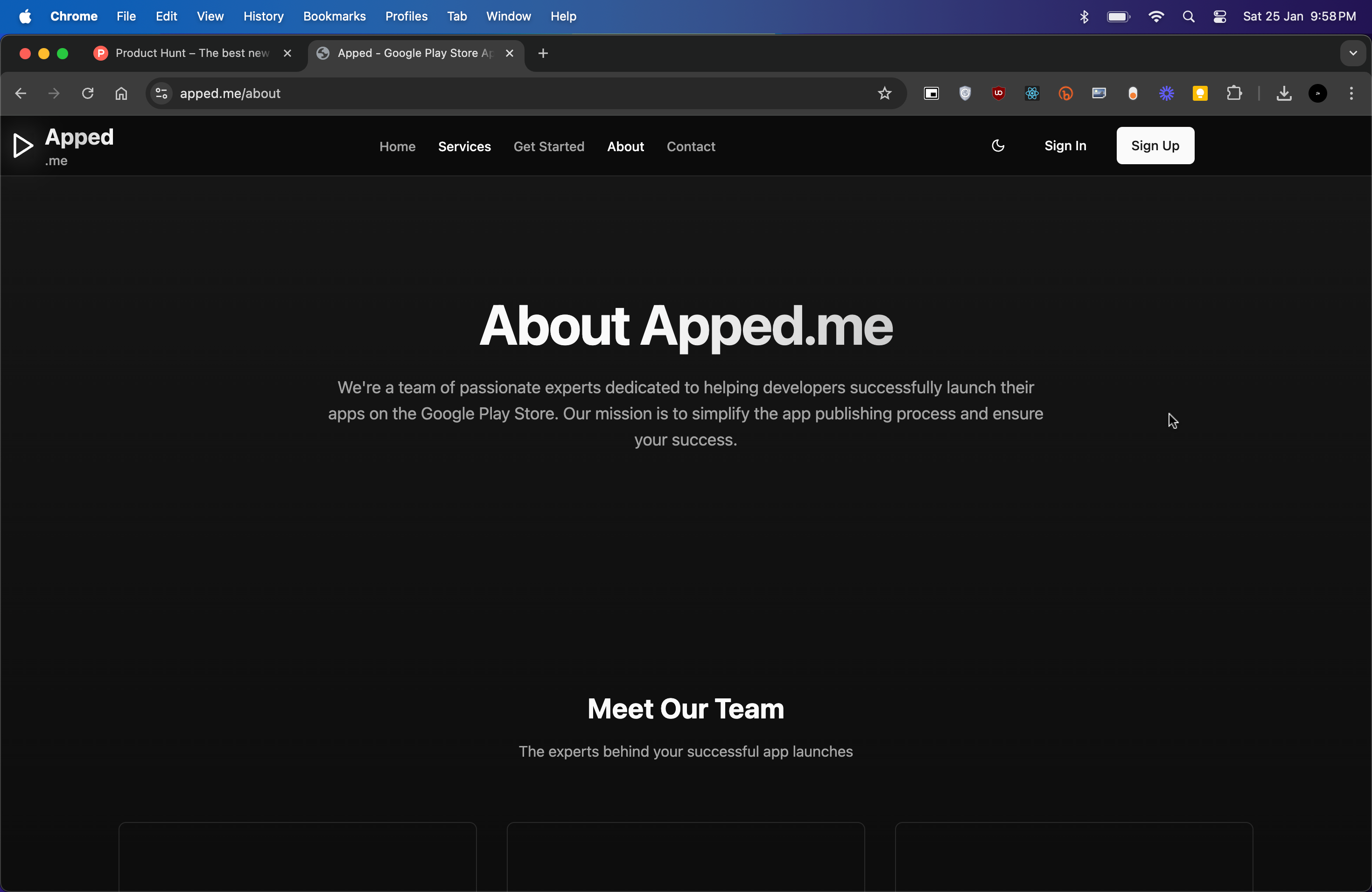The height and width of the screenshot is (892, 1372).
Task: Click the Sign In link
Action: coord(1065,146)
